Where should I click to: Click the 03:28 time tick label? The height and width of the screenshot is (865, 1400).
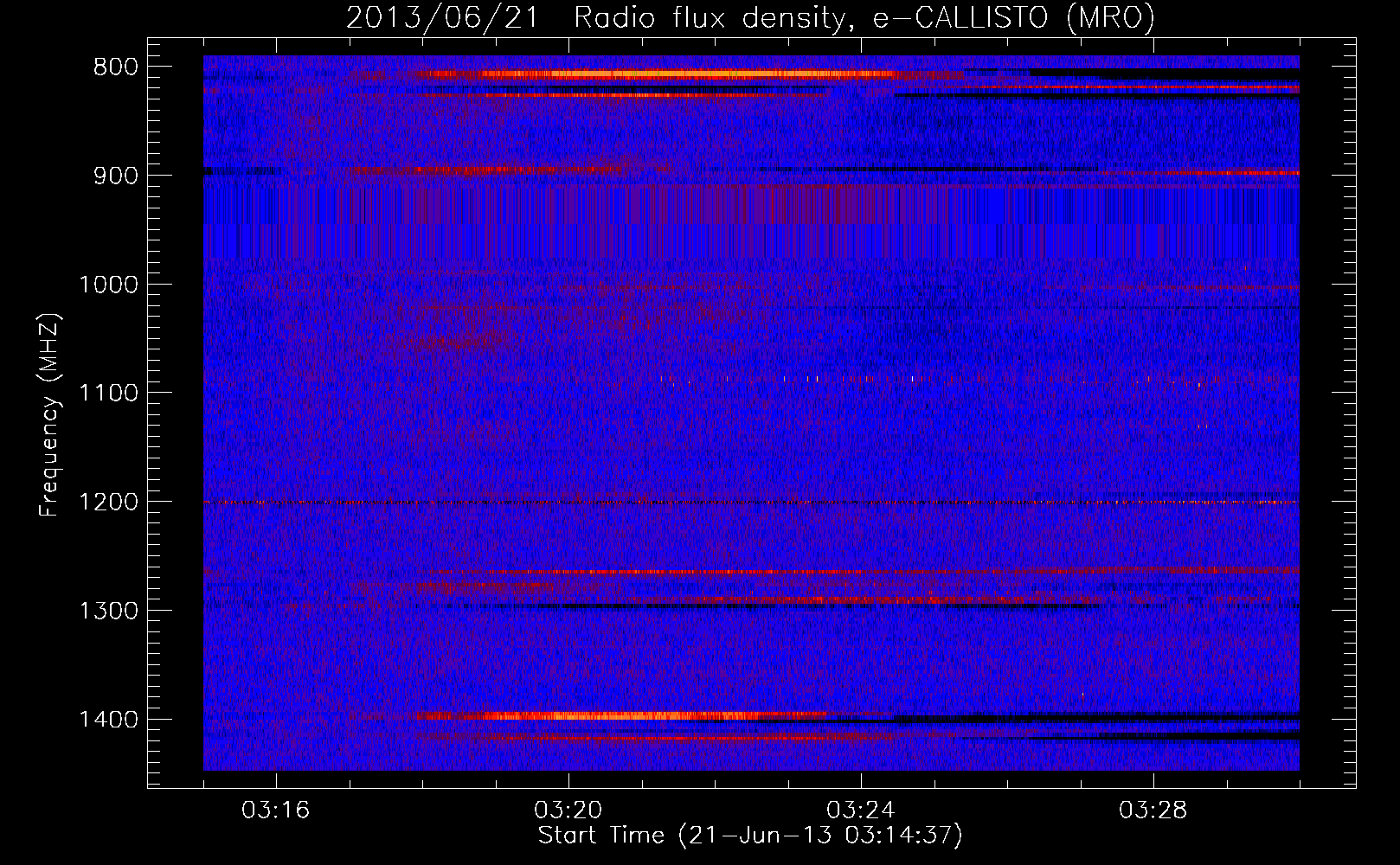tap(1153, 811)
